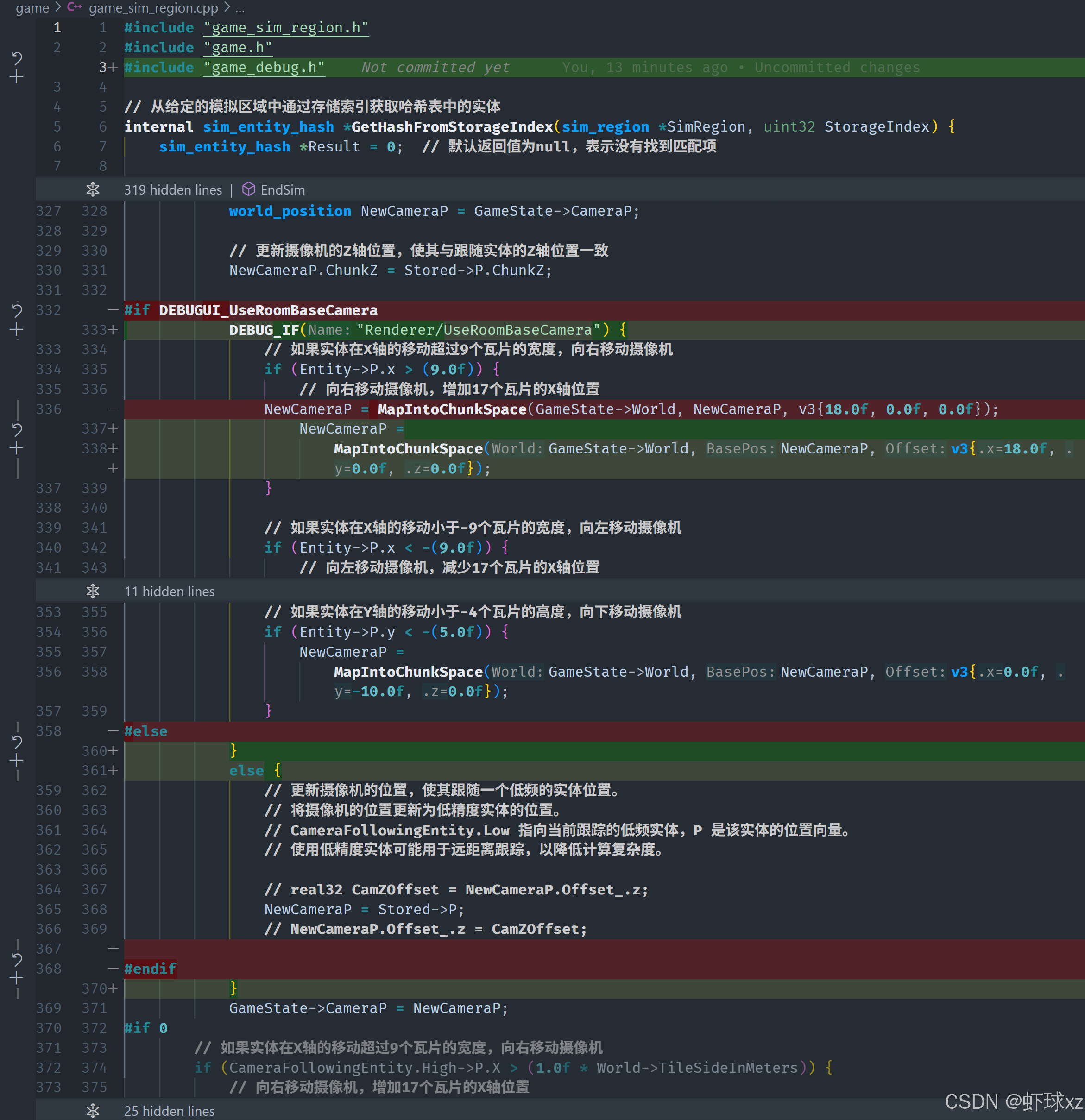Click the game folder breadcrumb

pyautogui.click(x=32, y=8)
